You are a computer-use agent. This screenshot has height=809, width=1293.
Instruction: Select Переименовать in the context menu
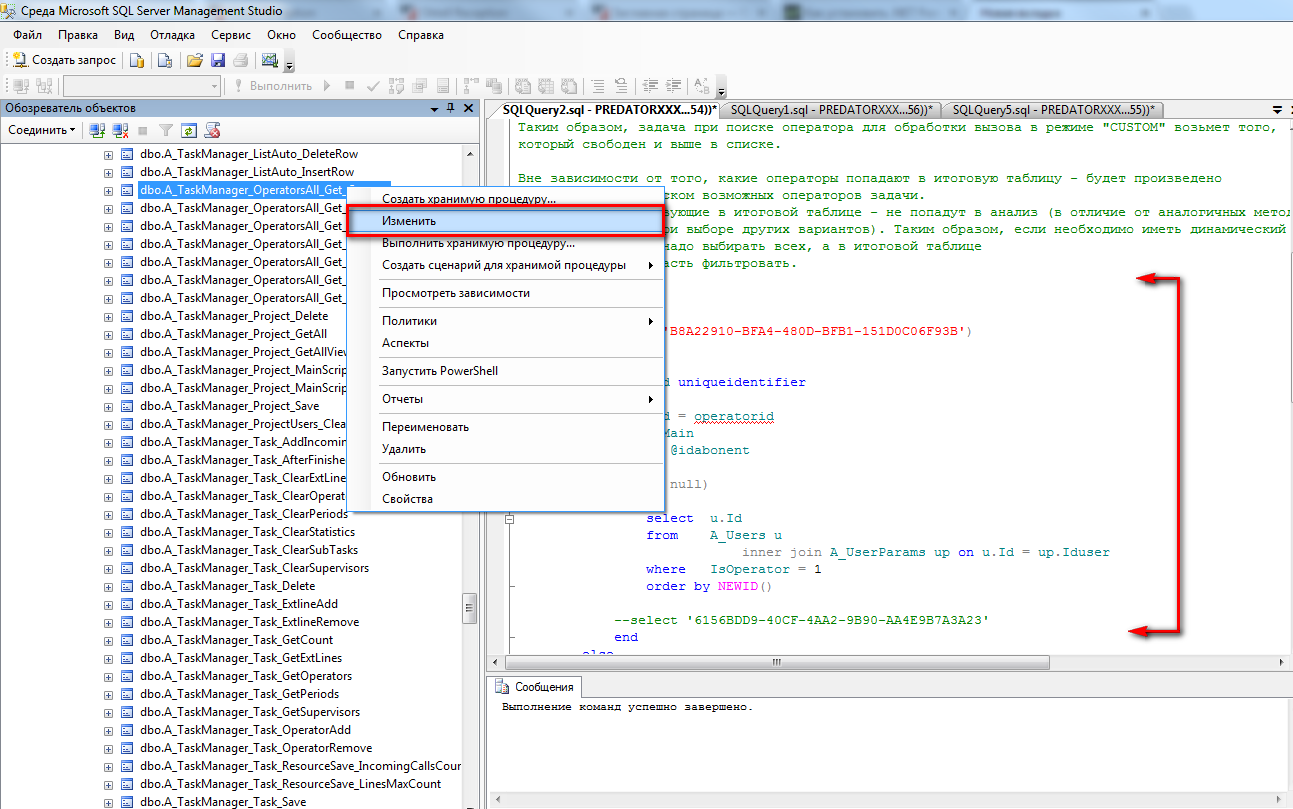(x=425, y=427)
